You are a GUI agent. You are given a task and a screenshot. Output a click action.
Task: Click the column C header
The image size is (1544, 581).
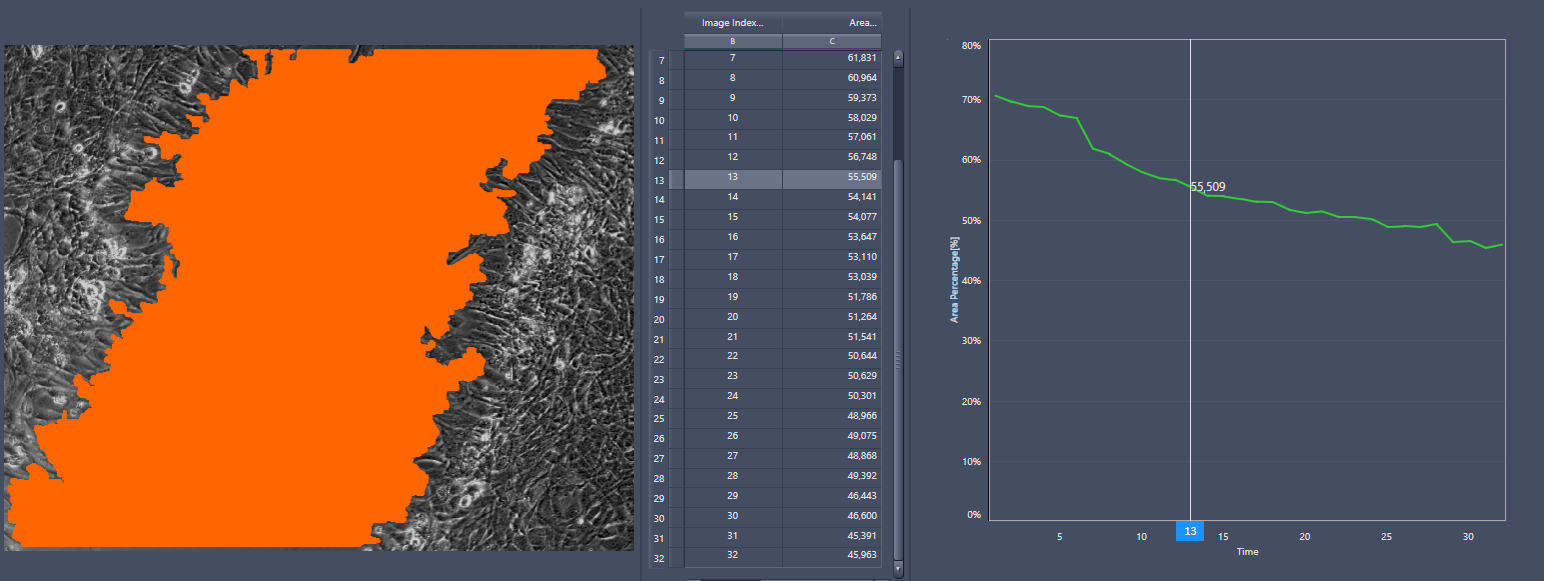coord(831,41)
